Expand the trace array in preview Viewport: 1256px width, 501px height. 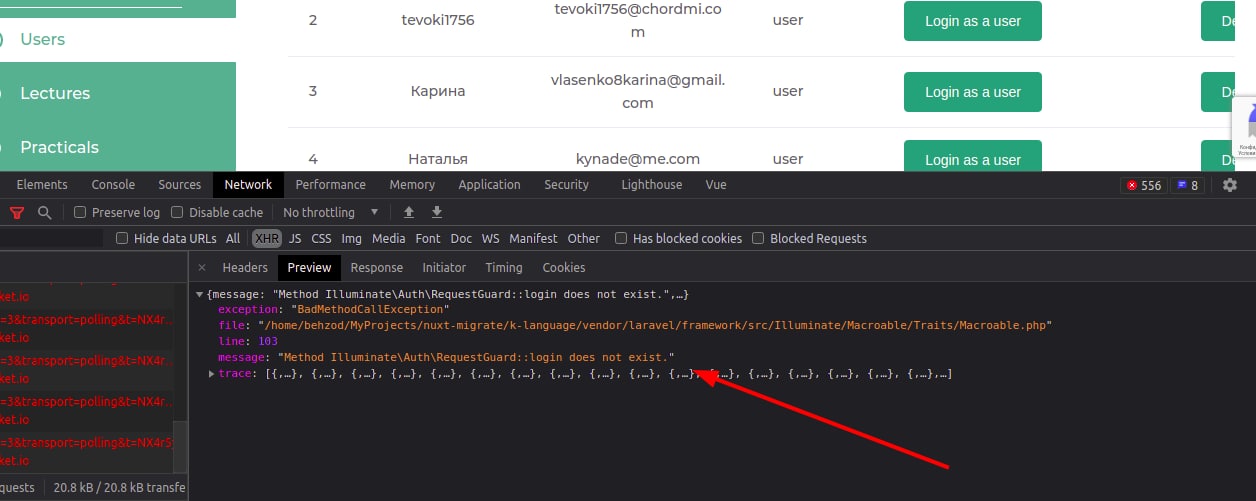211,374
